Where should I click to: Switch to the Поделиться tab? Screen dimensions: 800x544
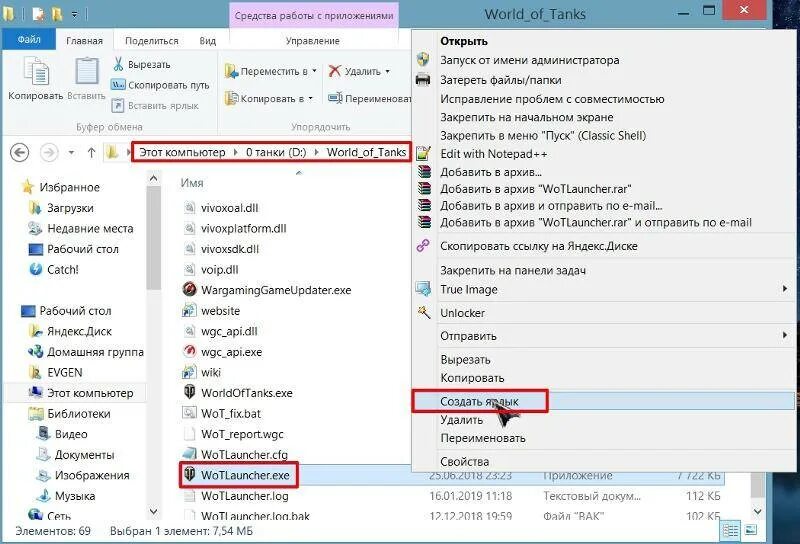tap(152, 40)
